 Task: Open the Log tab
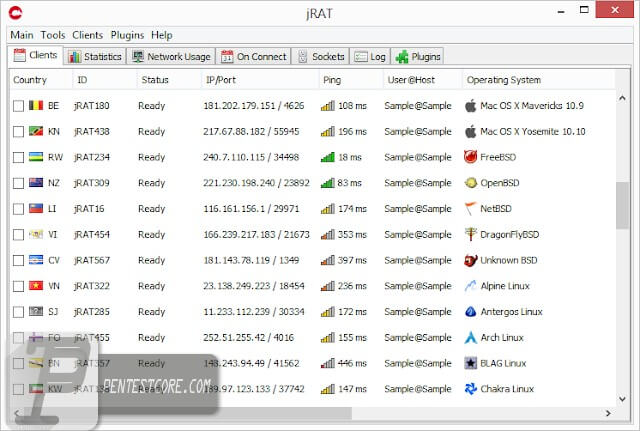pos(370,56)
